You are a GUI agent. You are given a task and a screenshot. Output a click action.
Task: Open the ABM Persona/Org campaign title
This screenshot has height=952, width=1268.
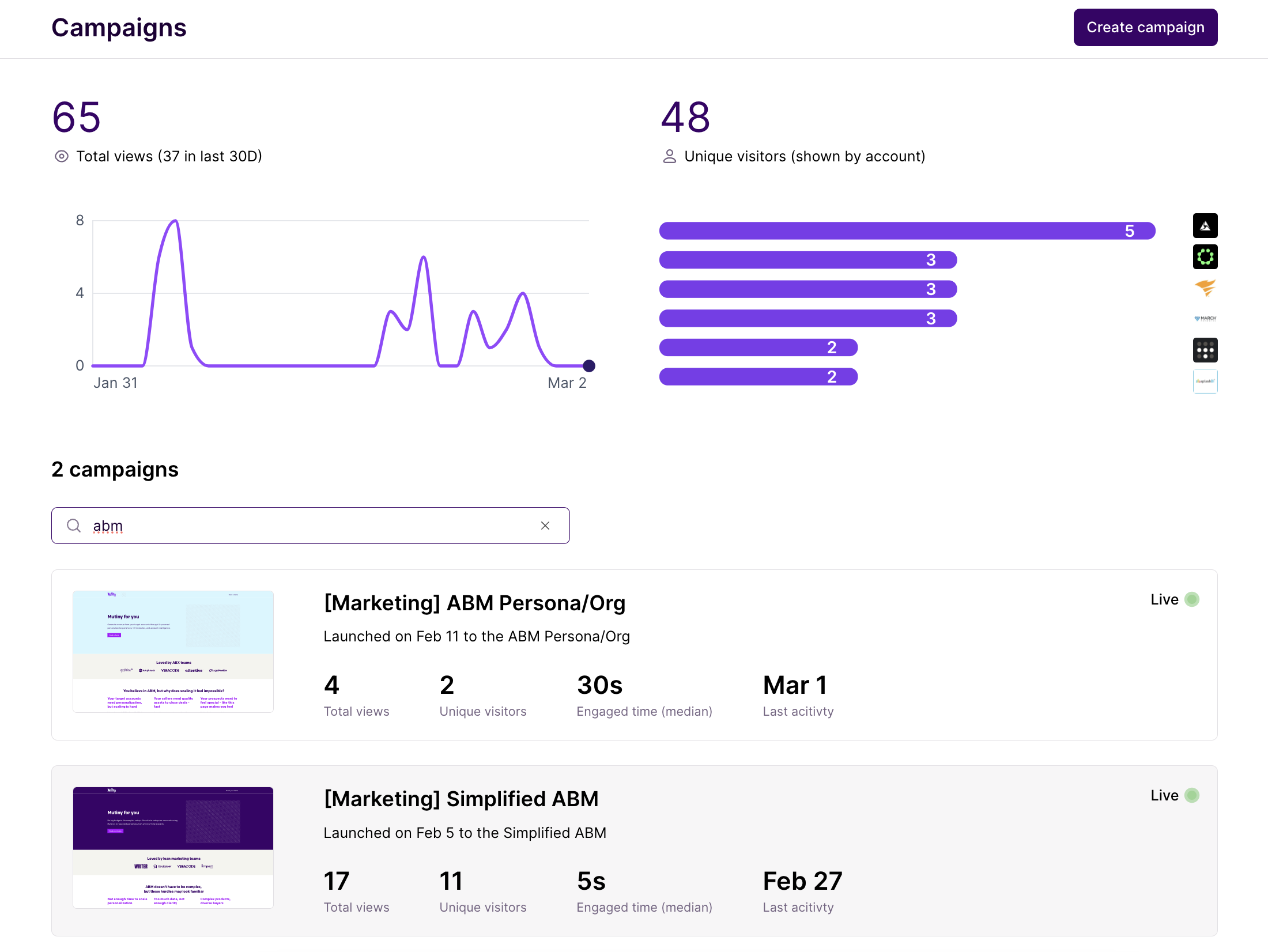click(474, 603)
